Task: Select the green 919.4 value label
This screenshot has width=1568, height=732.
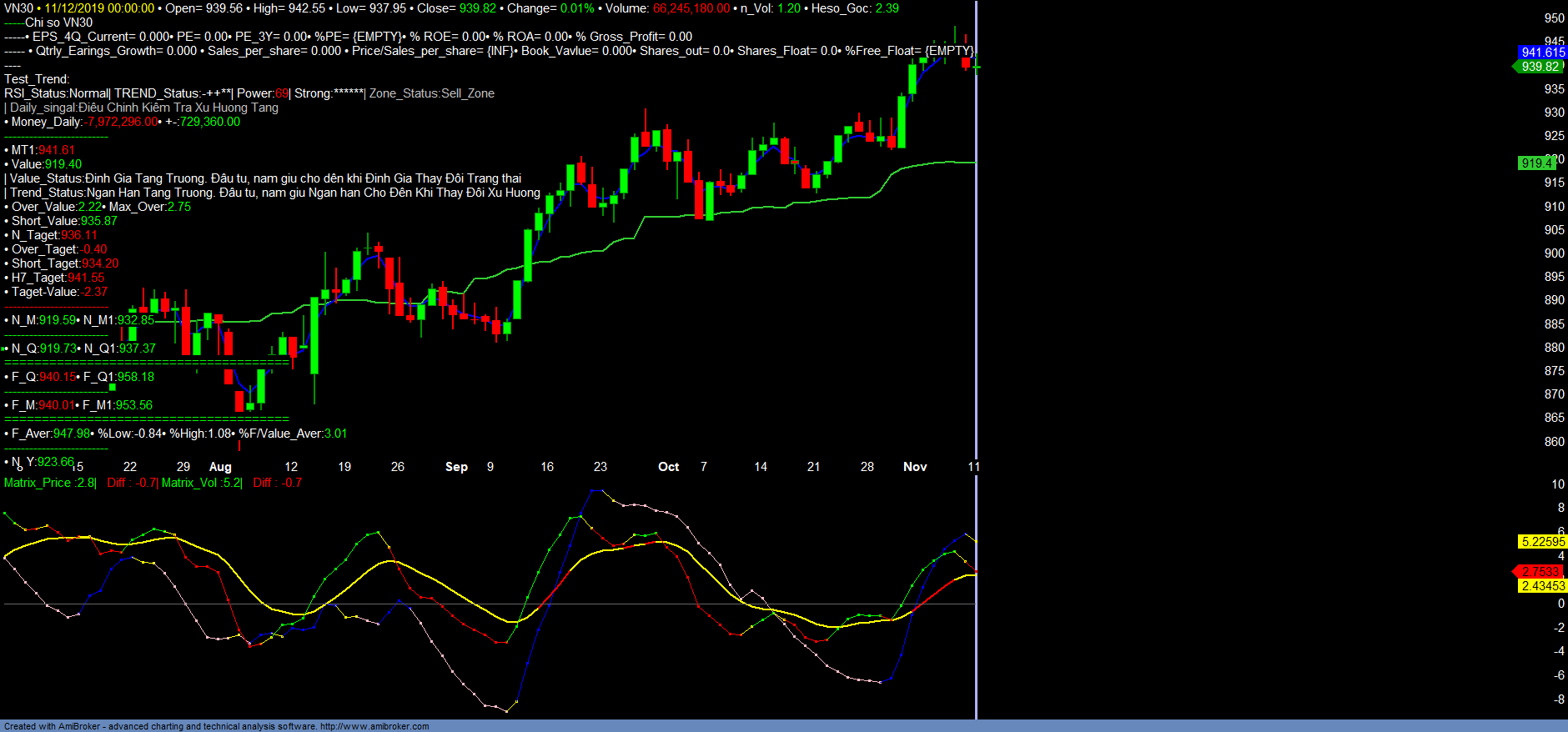Action: (x=1536, y=163)
